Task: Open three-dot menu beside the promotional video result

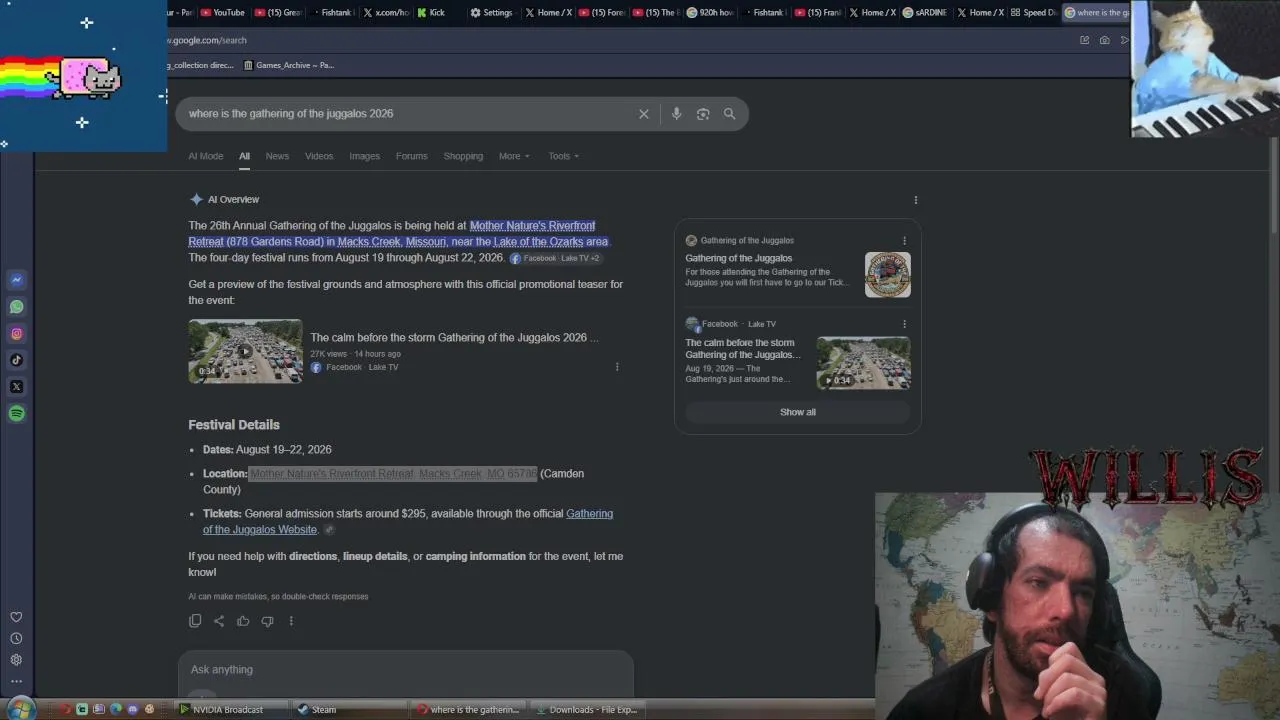Action: pos(617,367)
